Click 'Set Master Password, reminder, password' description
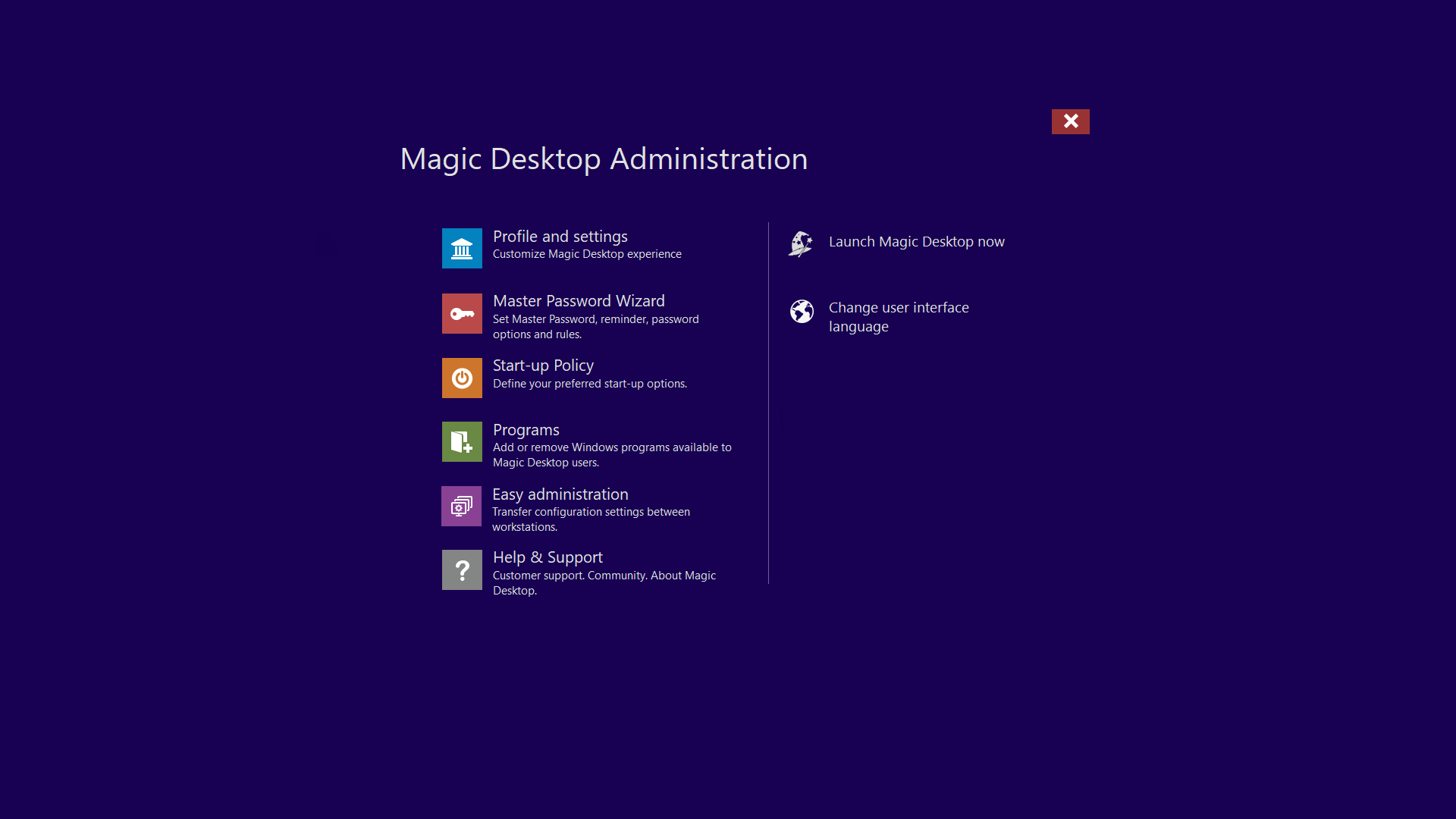 [596, 319]
